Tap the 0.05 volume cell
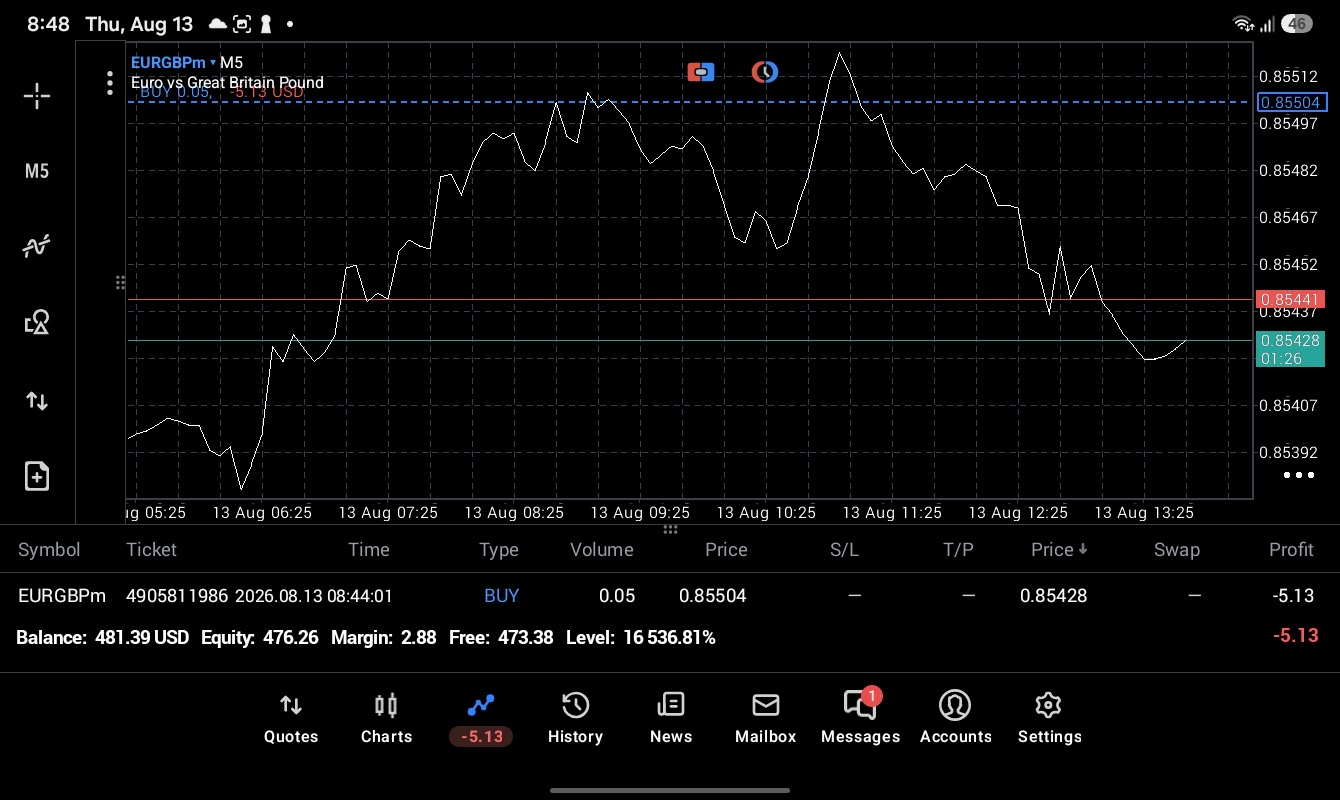Image resolution: width=1340 pixels, height=800 pixels. click(617, 596)
